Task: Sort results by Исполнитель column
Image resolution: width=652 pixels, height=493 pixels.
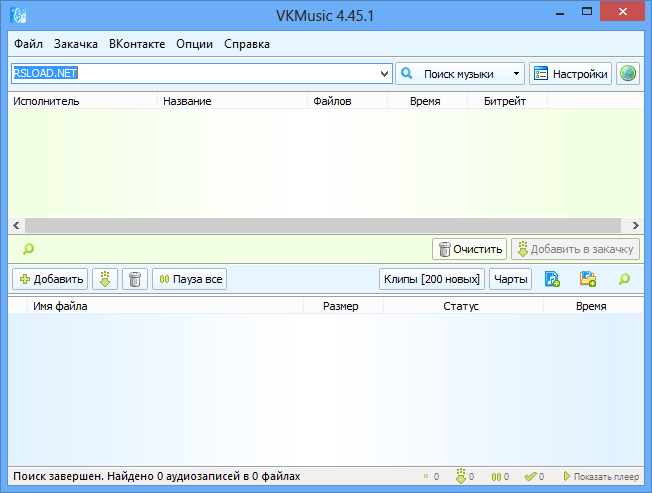Action: pyautogui.click(x=83, y=101)
